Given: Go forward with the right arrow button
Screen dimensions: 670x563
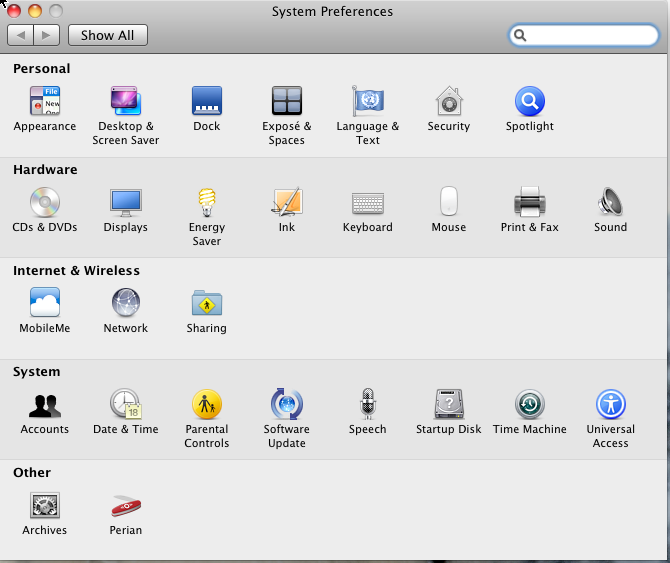Looking at the screenshot, I should [47, 35].
